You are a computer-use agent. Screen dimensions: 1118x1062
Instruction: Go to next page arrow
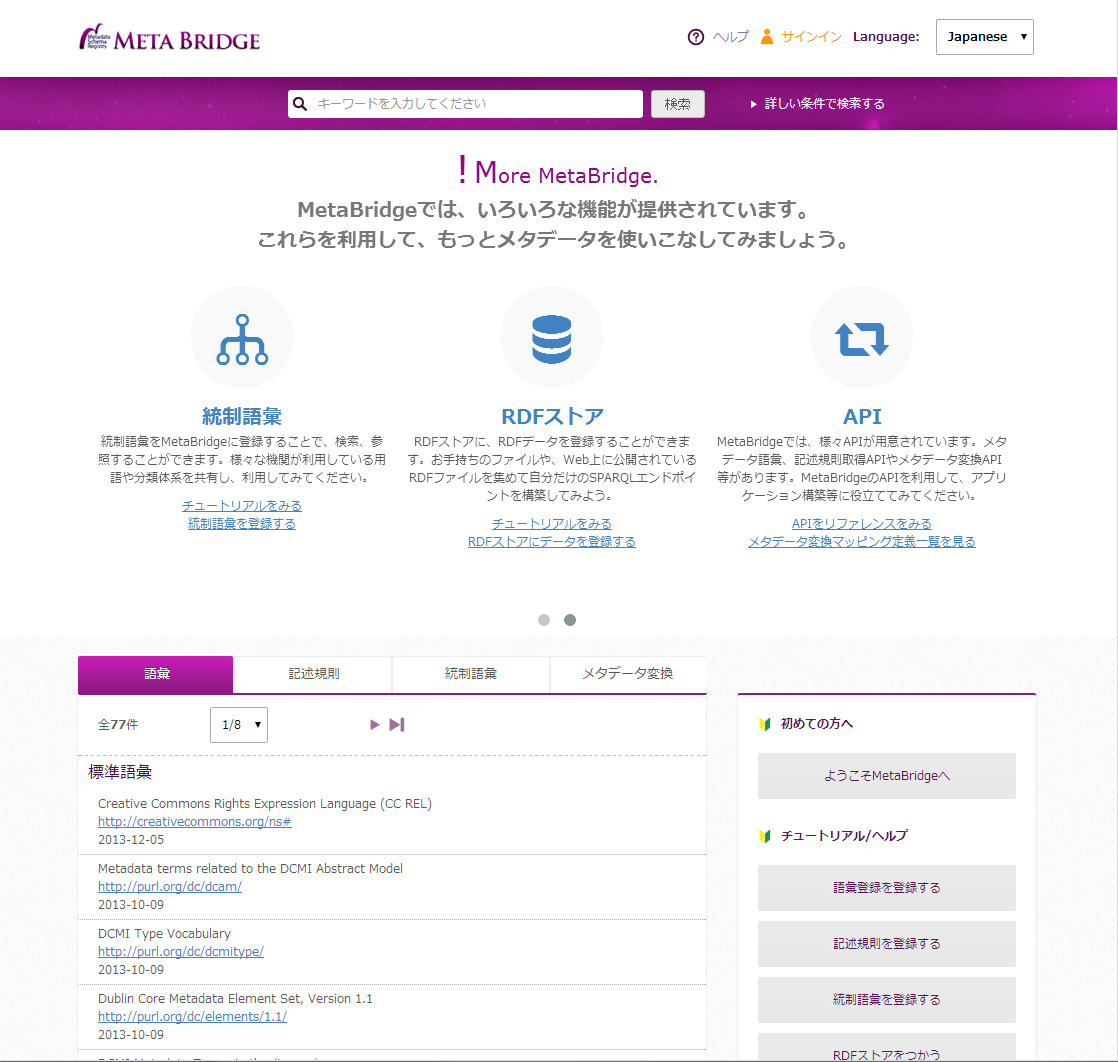pos(374,725)
